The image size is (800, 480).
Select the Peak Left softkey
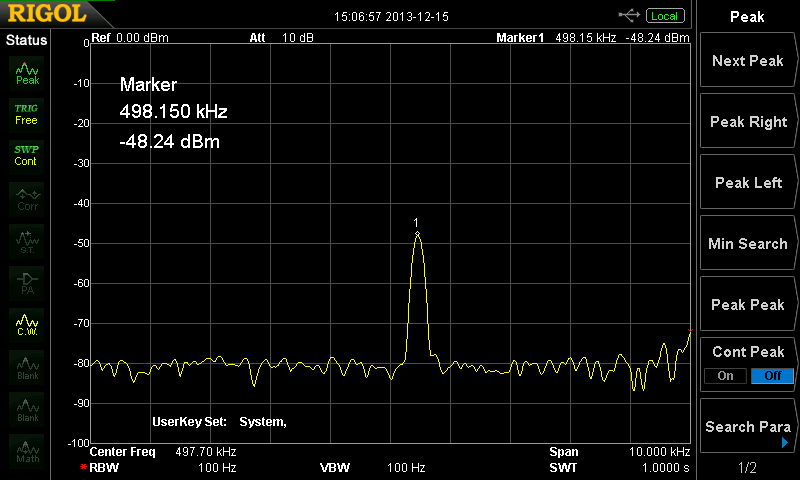click(x=747, y=183)
